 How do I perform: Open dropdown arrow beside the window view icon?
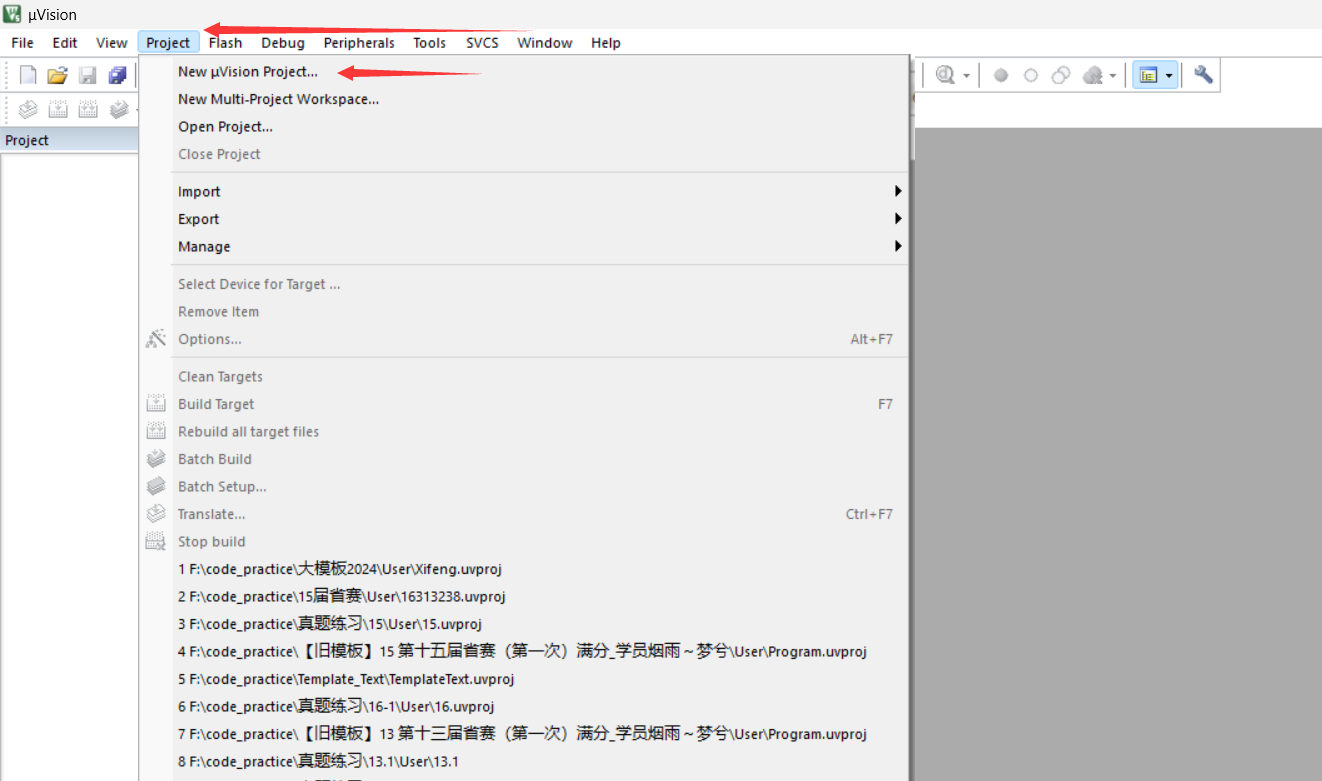(1169, 76)
